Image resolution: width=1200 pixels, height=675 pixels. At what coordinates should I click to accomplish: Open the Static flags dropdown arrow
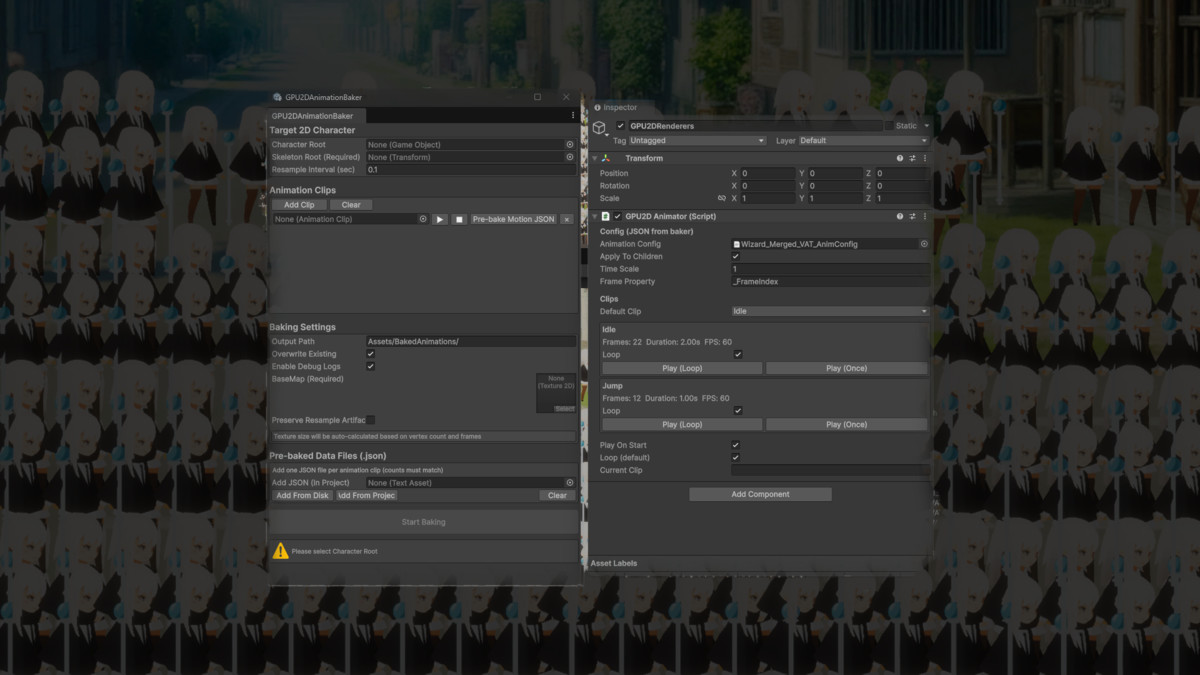pyautogui.click(x=926, y=126)
